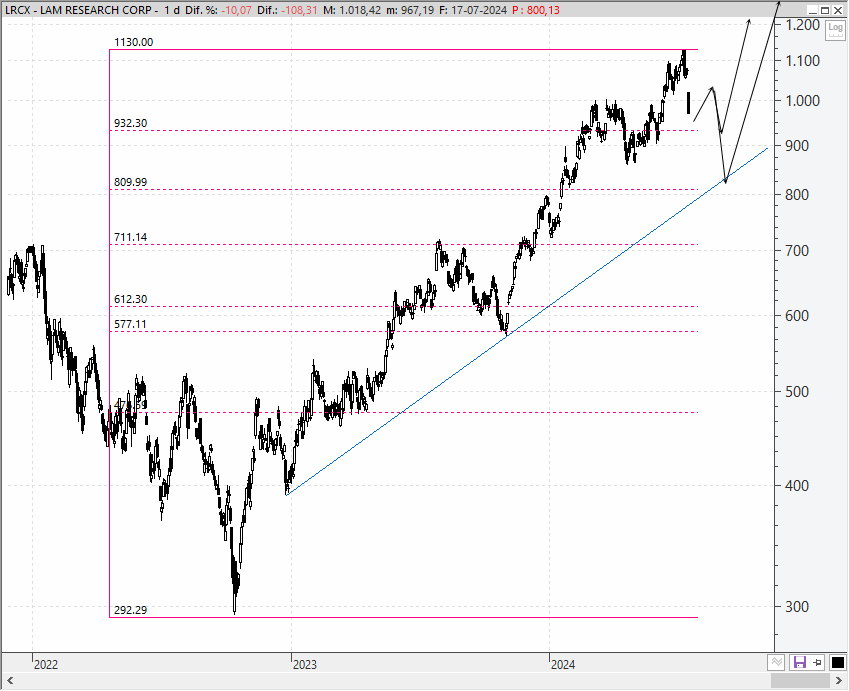
Task: Click the scroll-left arrow
Action: [x=10, y=681]
